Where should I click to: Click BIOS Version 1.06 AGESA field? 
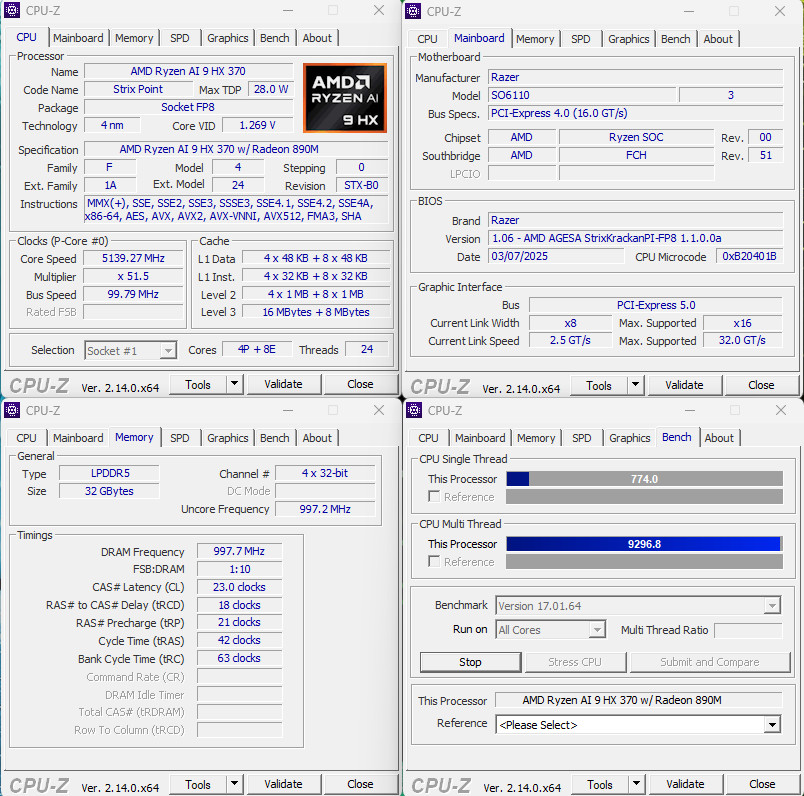pyautogui.click(x=635, y=238)
